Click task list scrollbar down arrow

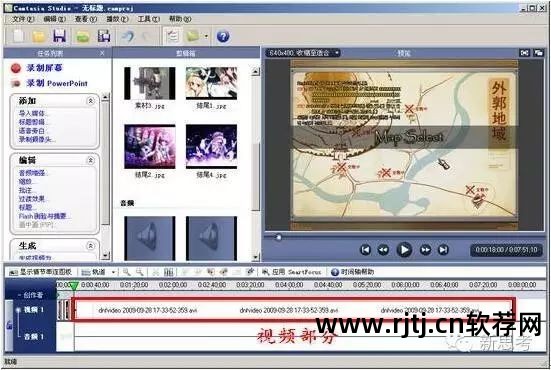(x=105, y=256)
